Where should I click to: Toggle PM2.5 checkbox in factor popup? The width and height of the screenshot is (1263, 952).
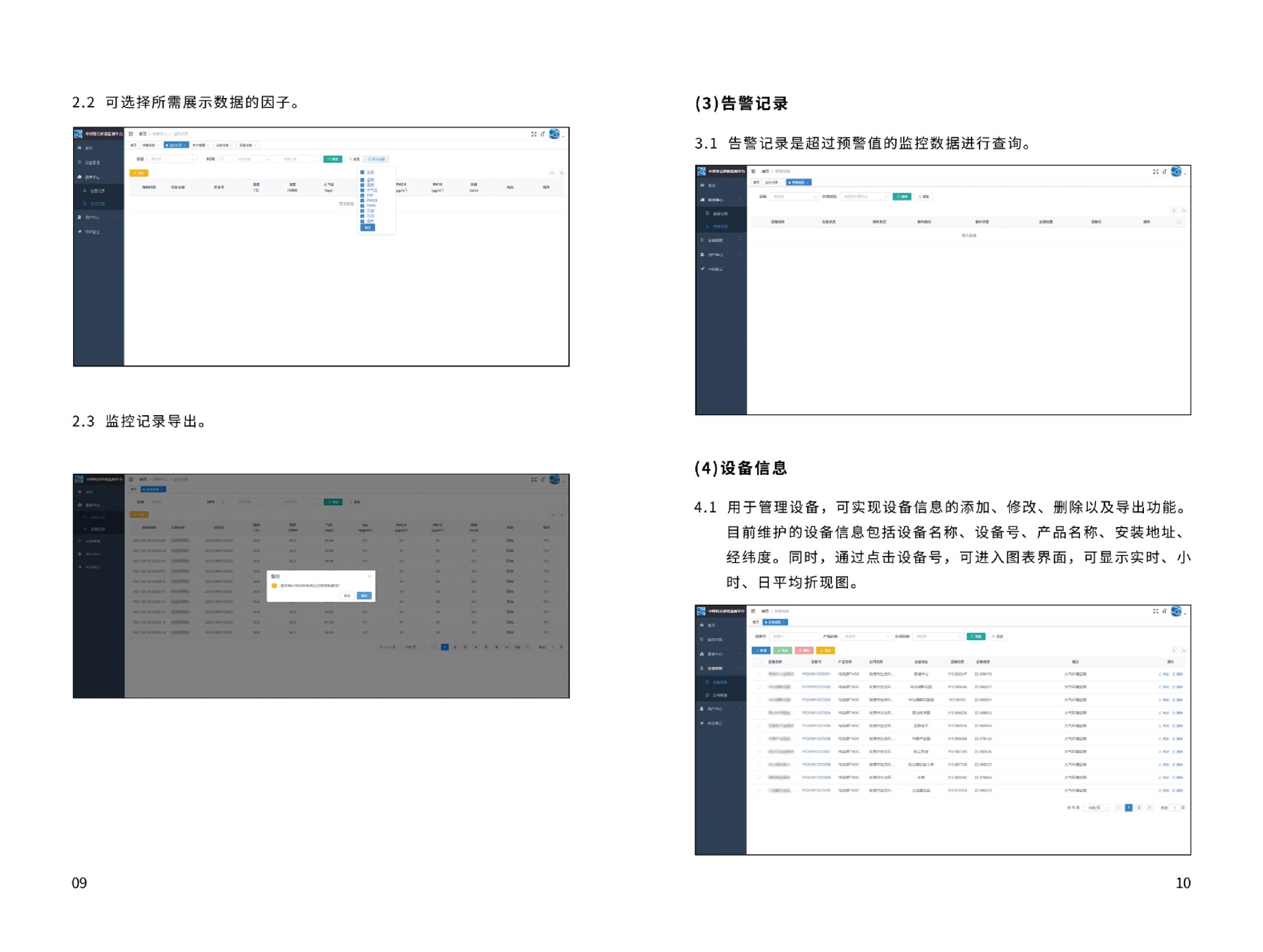pos(362,201)
